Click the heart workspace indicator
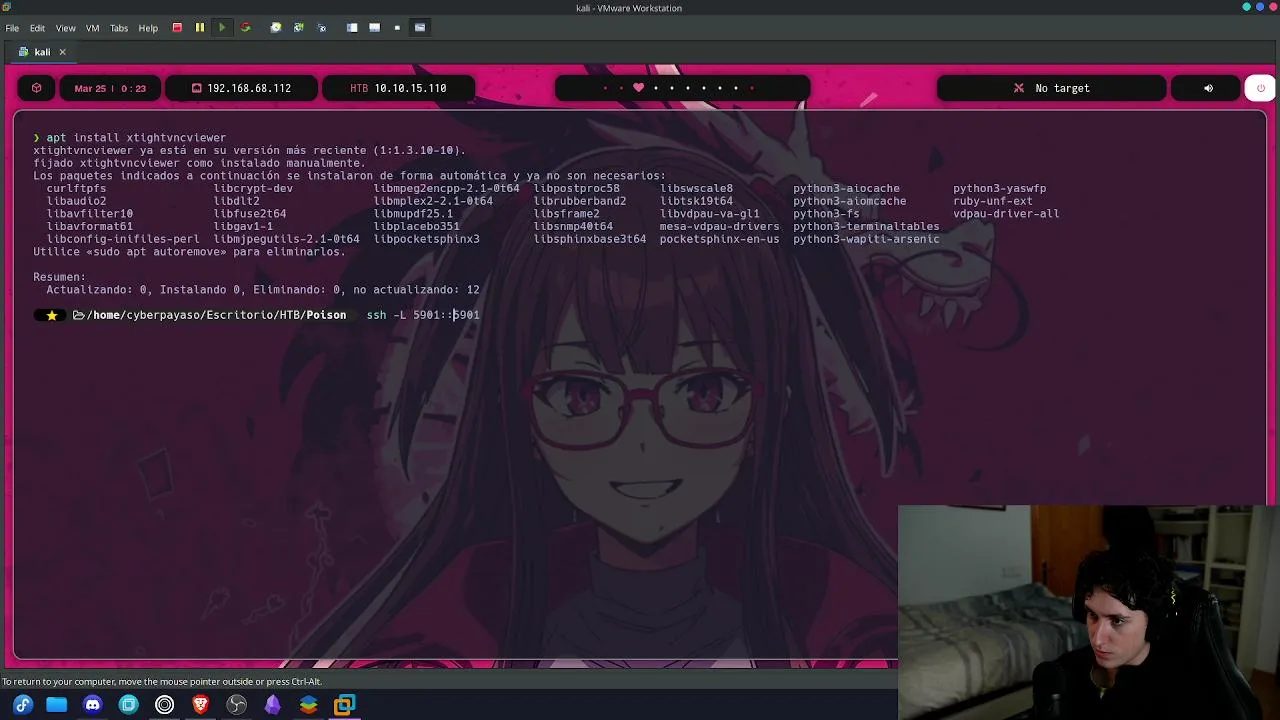 click(x=638, y=88)
